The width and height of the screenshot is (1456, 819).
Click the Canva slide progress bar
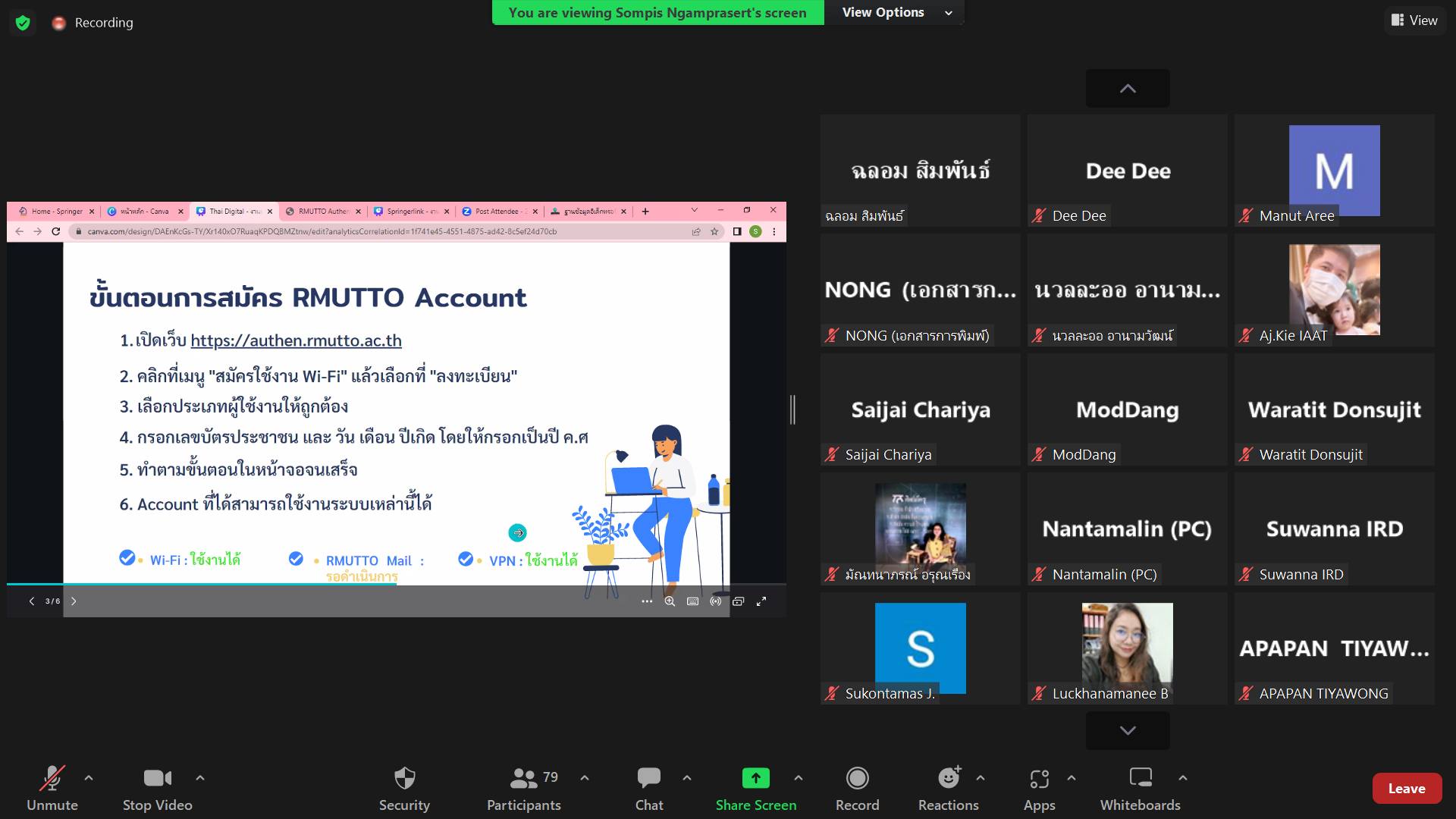397,584
